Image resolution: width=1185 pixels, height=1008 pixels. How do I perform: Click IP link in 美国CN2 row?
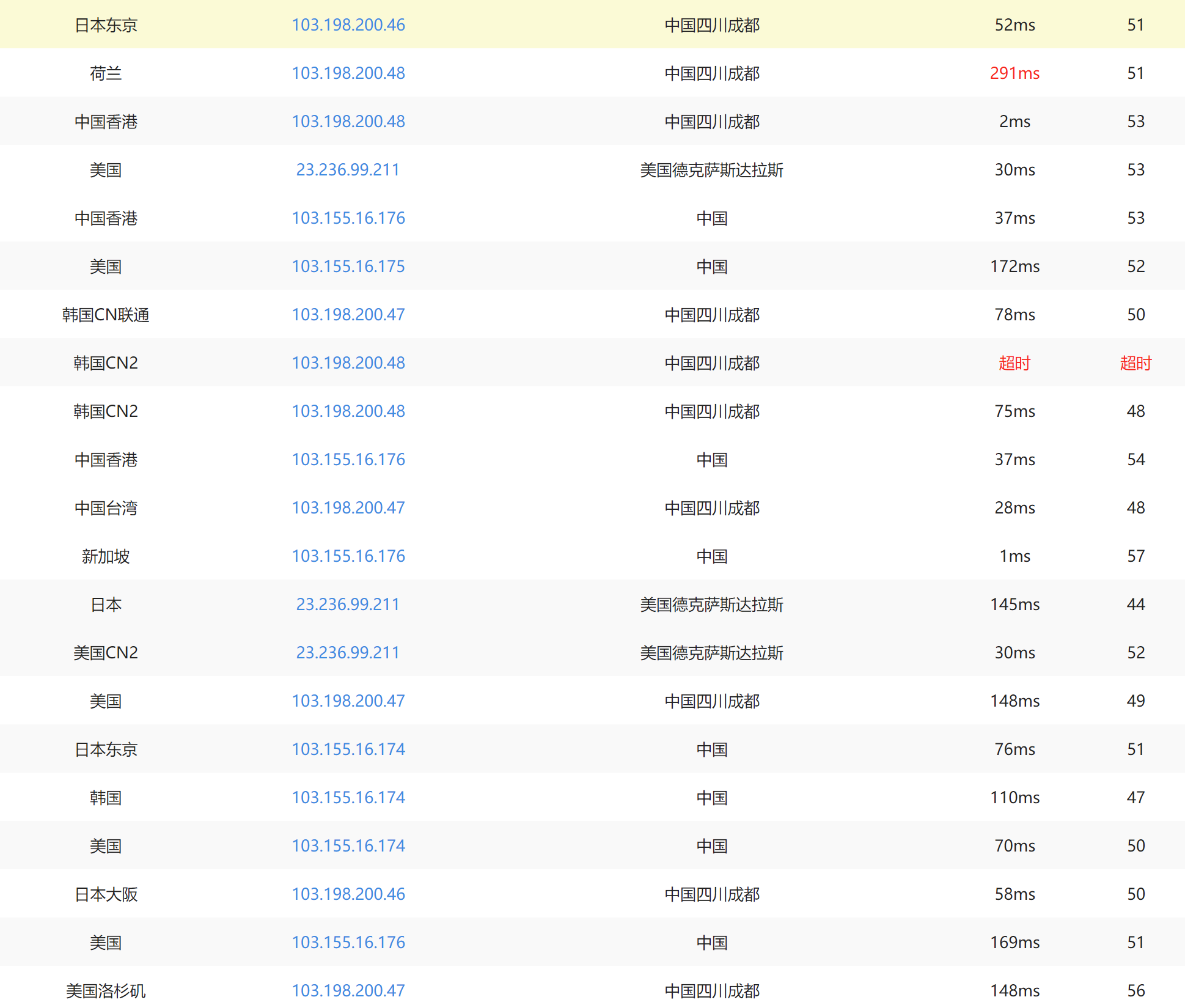tap(348, 653)
